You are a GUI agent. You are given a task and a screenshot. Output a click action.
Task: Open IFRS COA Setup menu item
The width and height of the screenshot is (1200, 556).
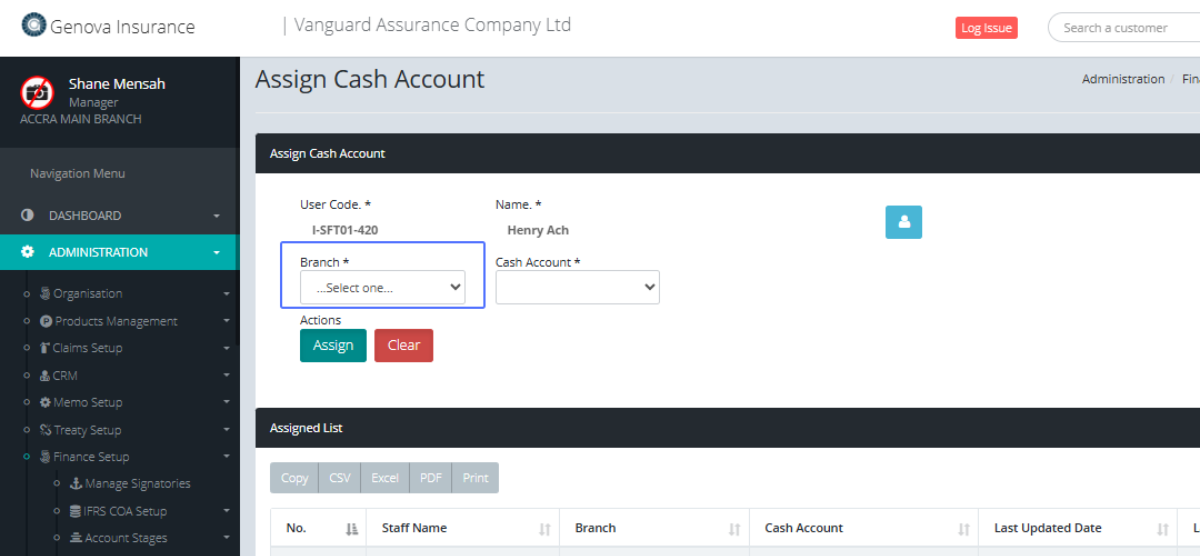pos(125,511)
